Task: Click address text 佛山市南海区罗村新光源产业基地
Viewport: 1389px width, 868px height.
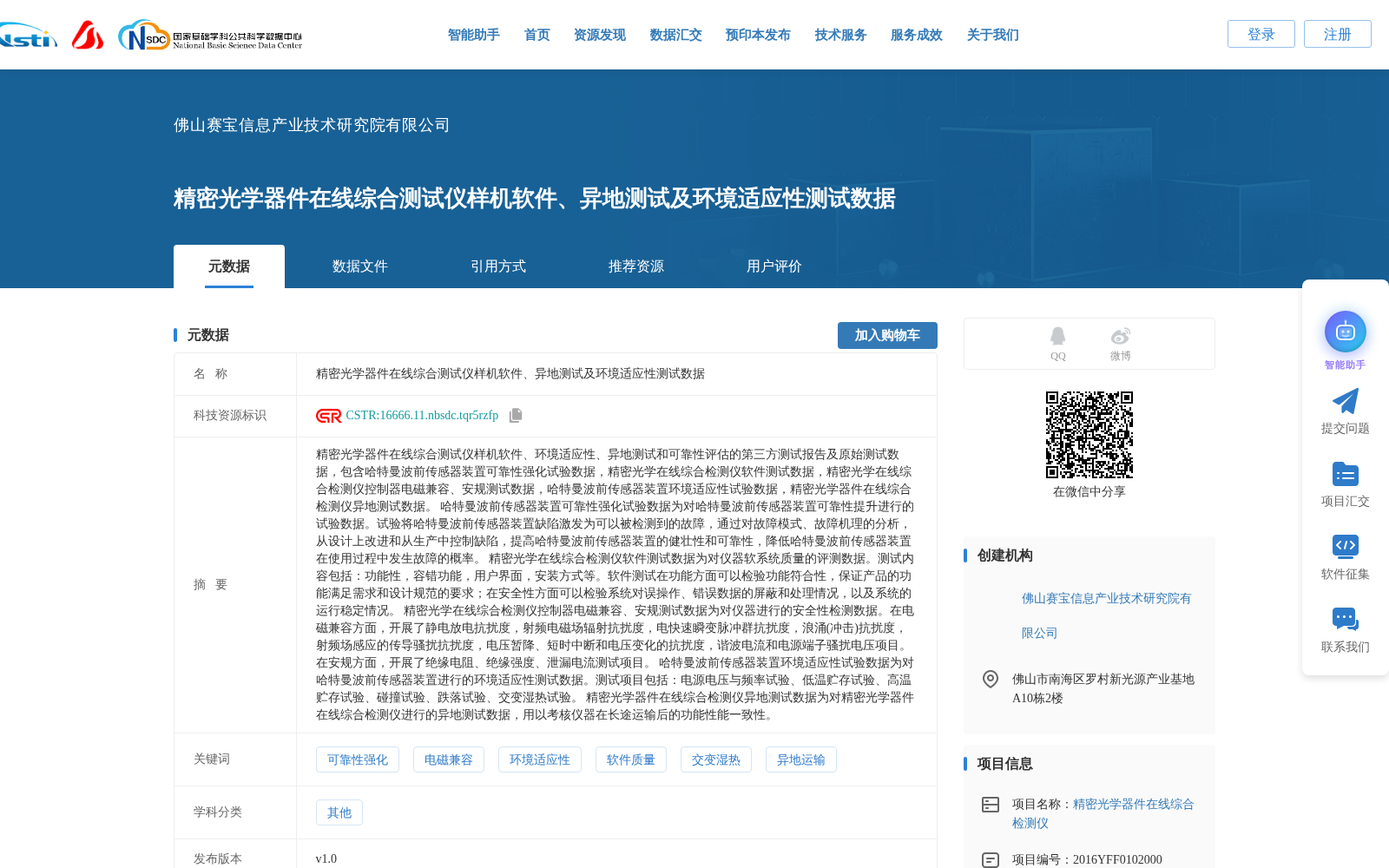Action: coord(1103,679)
